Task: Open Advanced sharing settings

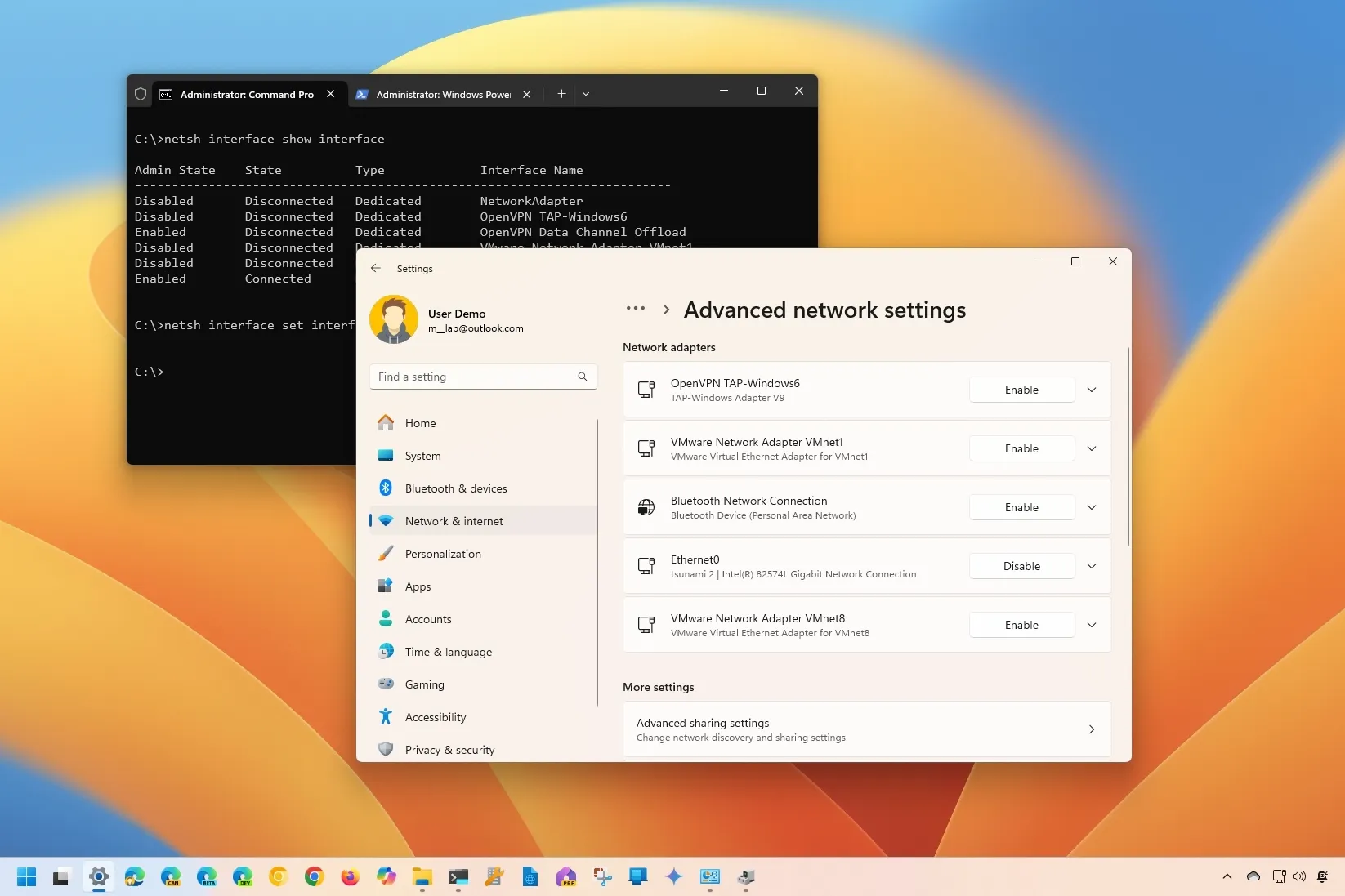Action: point(866,729)
